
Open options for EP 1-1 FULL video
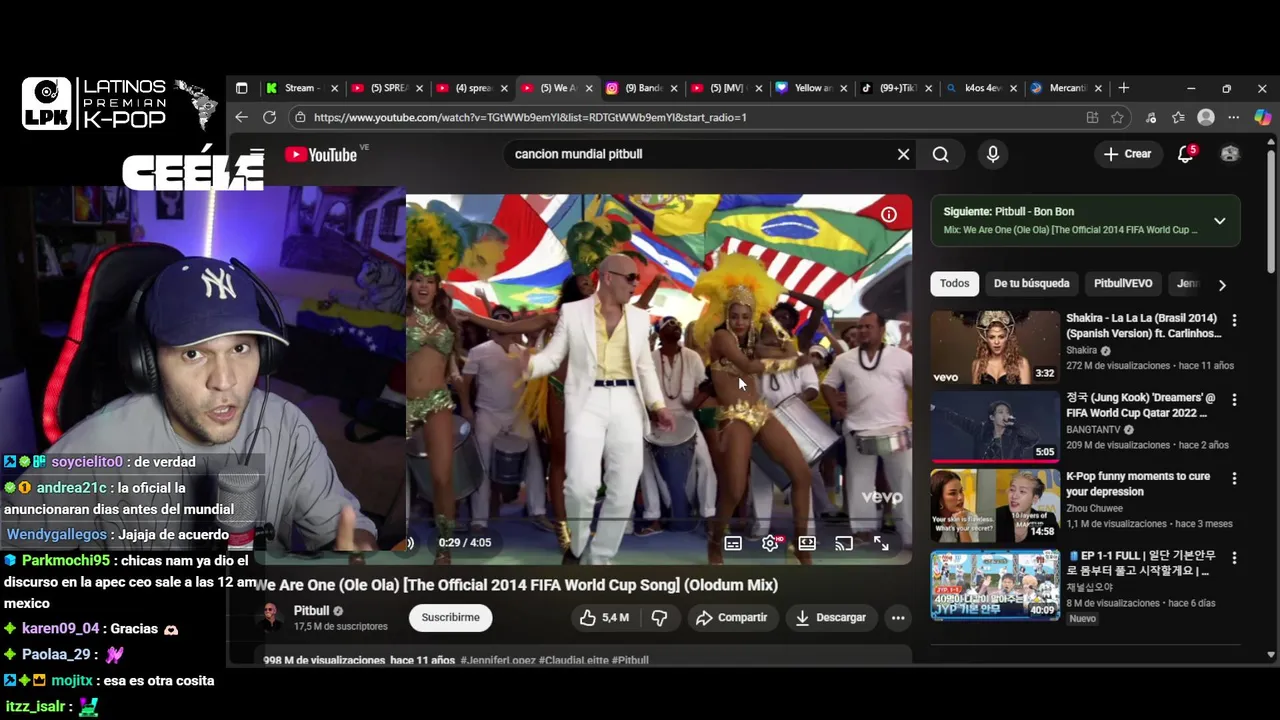coord(1234,557)
